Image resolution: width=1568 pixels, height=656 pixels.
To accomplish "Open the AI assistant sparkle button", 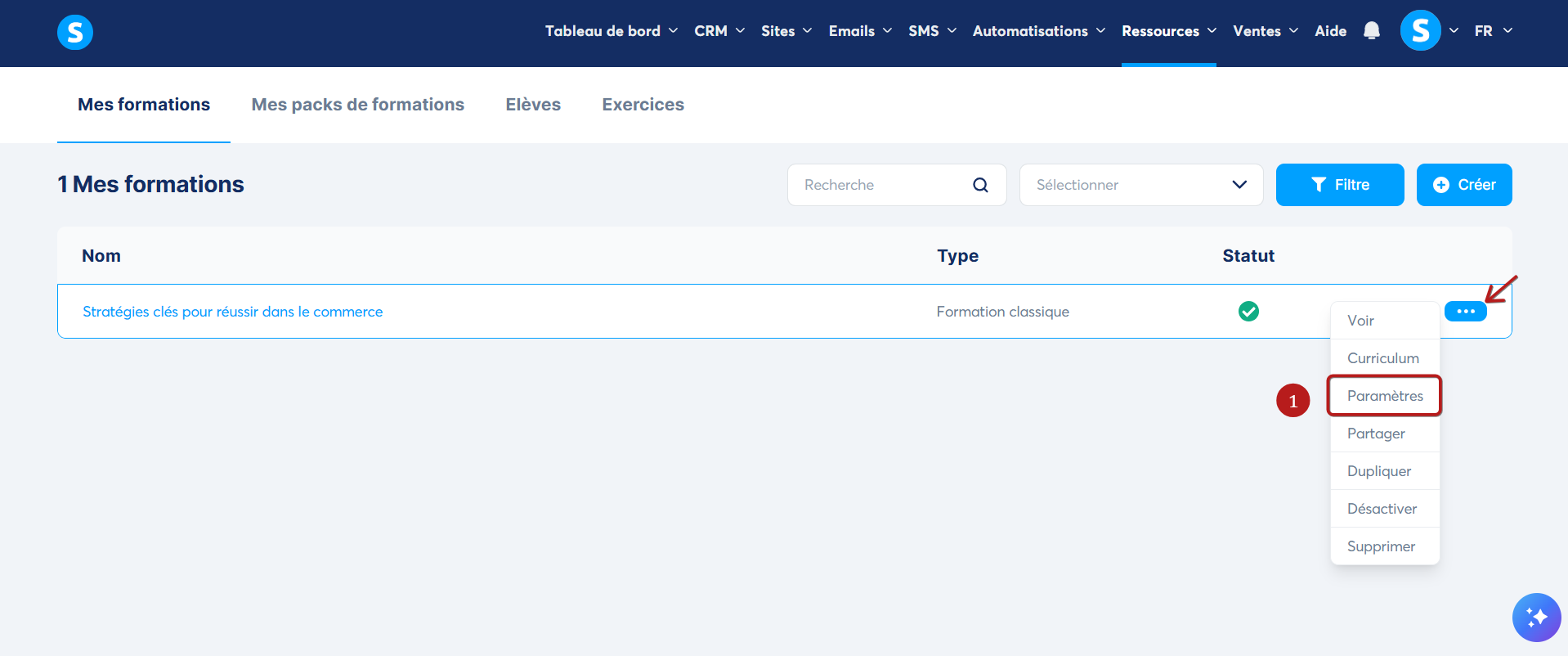I will tap(1536, 618).
